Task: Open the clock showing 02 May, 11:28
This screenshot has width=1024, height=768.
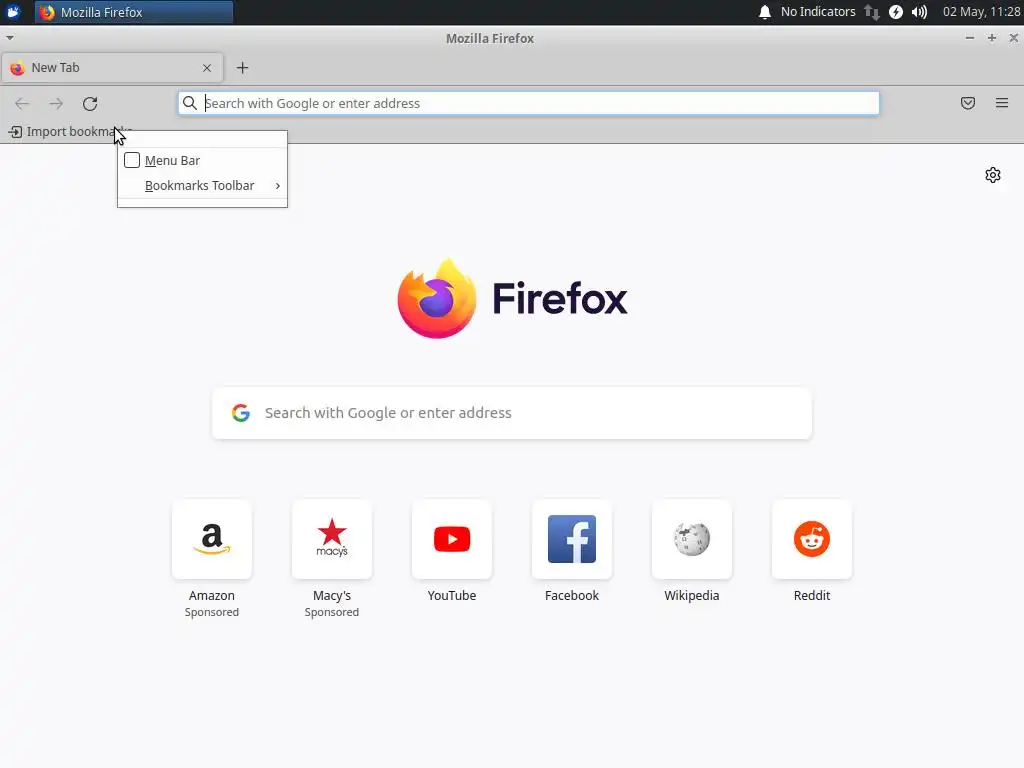Action: [x=982, y=12]
